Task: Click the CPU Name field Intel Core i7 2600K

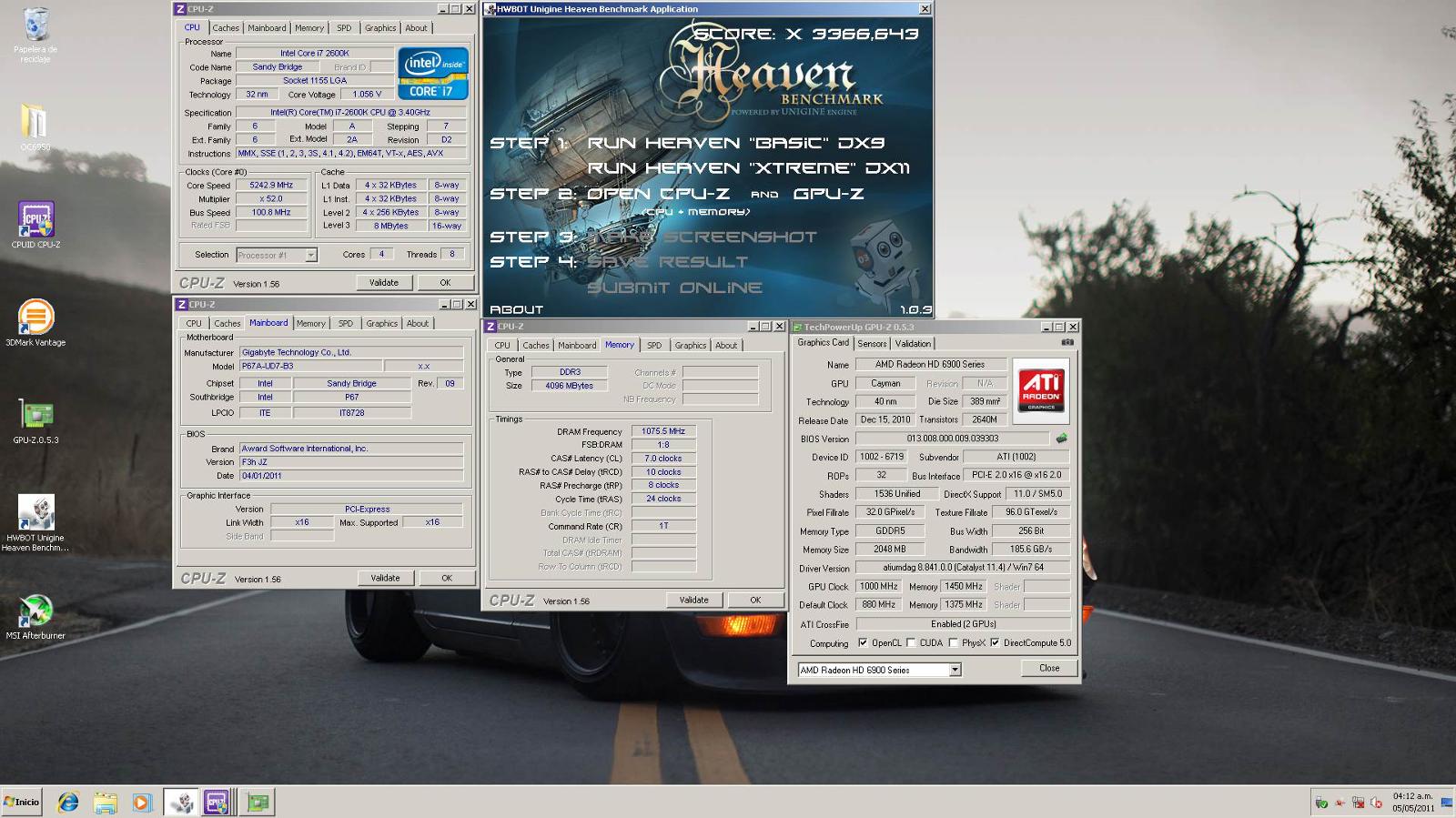Action: point(315,53)
